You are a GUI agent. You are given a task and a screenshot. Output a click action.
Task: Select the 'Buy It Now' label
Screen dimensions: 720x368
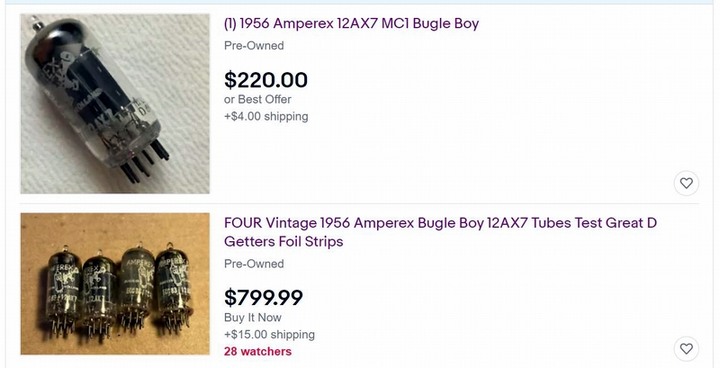coord(253,317)
